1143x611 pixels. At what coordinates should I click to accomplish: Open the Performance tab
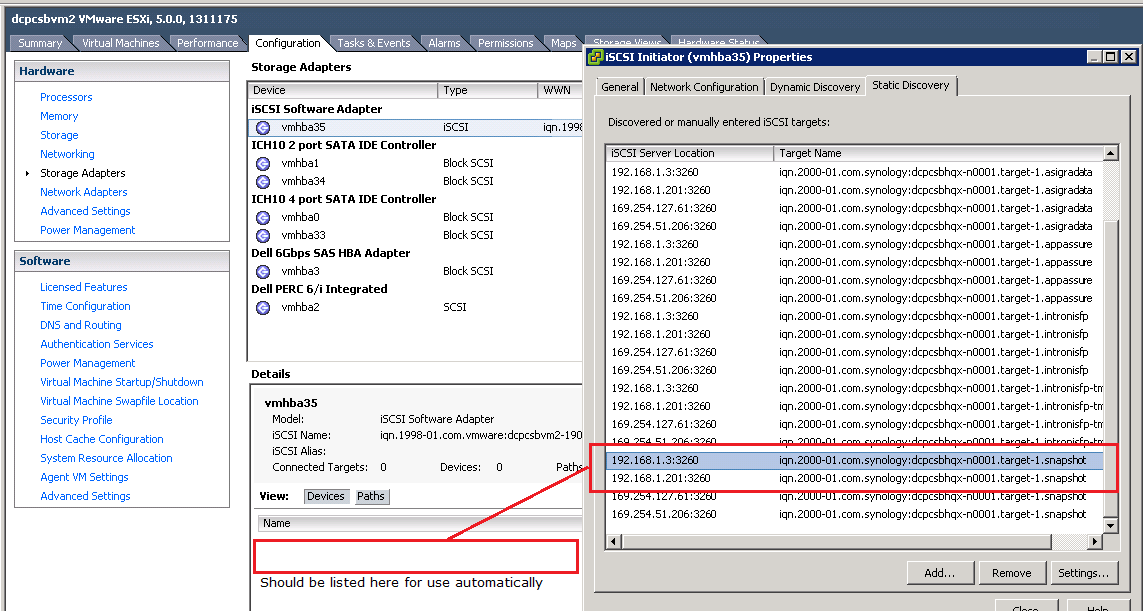(208, 43)
